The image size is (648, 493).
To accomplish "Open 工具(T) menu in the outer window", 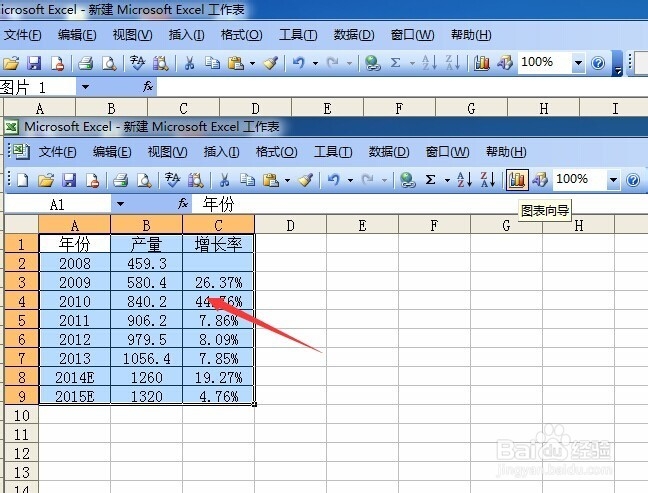I will click(298, 35).
